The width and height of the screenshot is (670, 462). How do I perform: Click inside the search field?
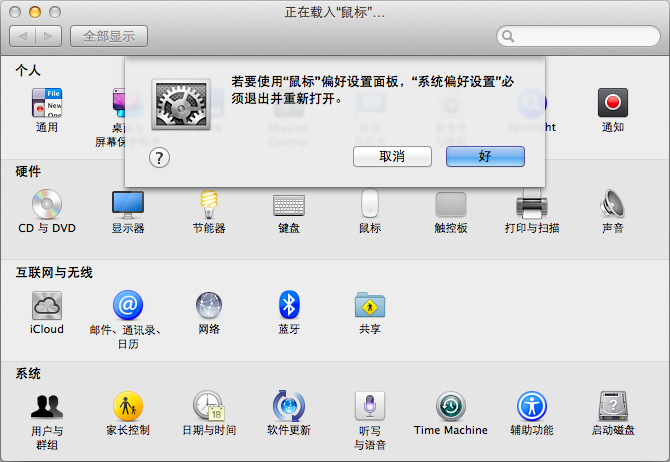pos(579,36)
